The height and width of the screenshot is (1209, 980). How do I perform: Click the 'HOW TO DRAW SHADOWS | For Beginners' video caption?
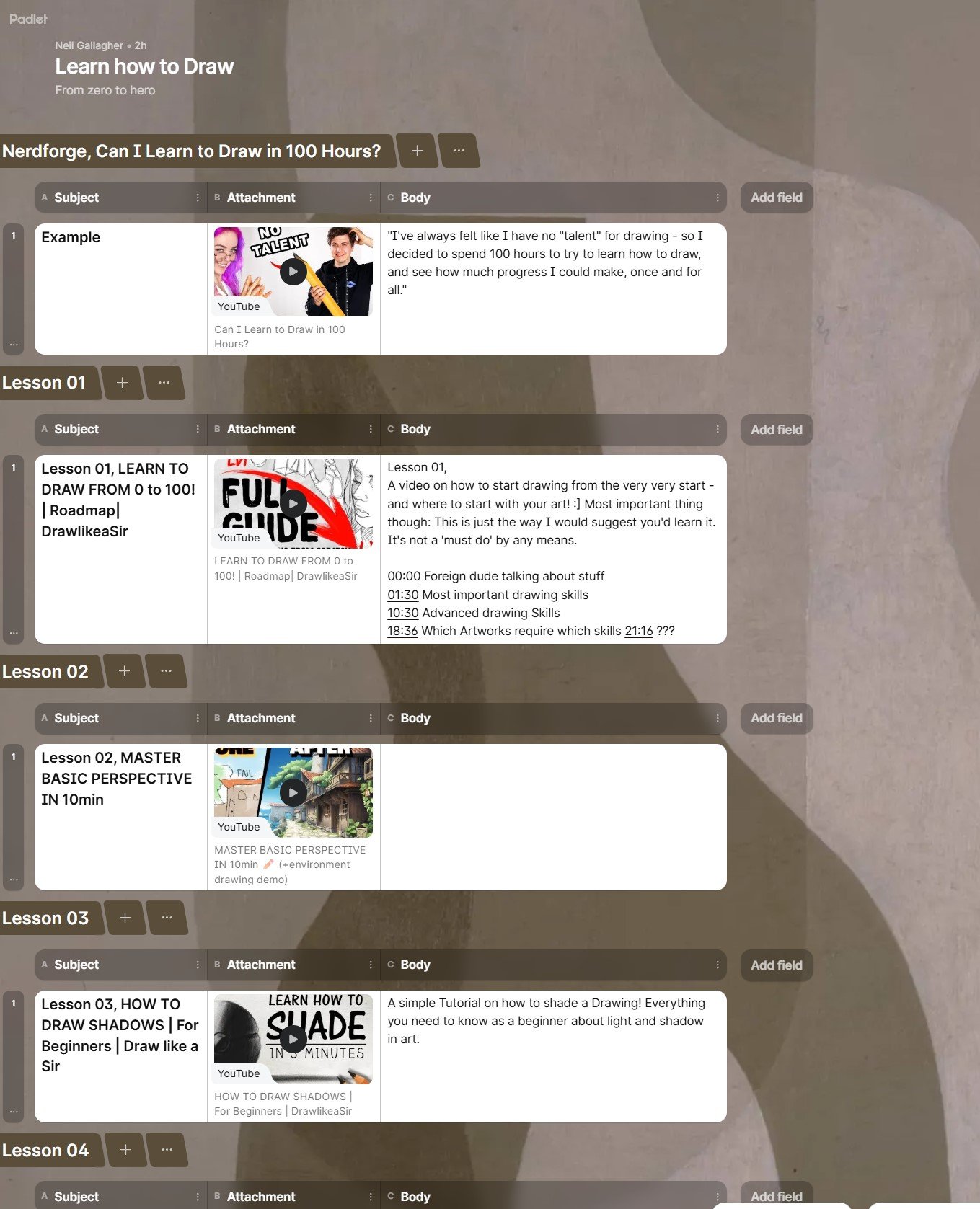[283, 1104]
